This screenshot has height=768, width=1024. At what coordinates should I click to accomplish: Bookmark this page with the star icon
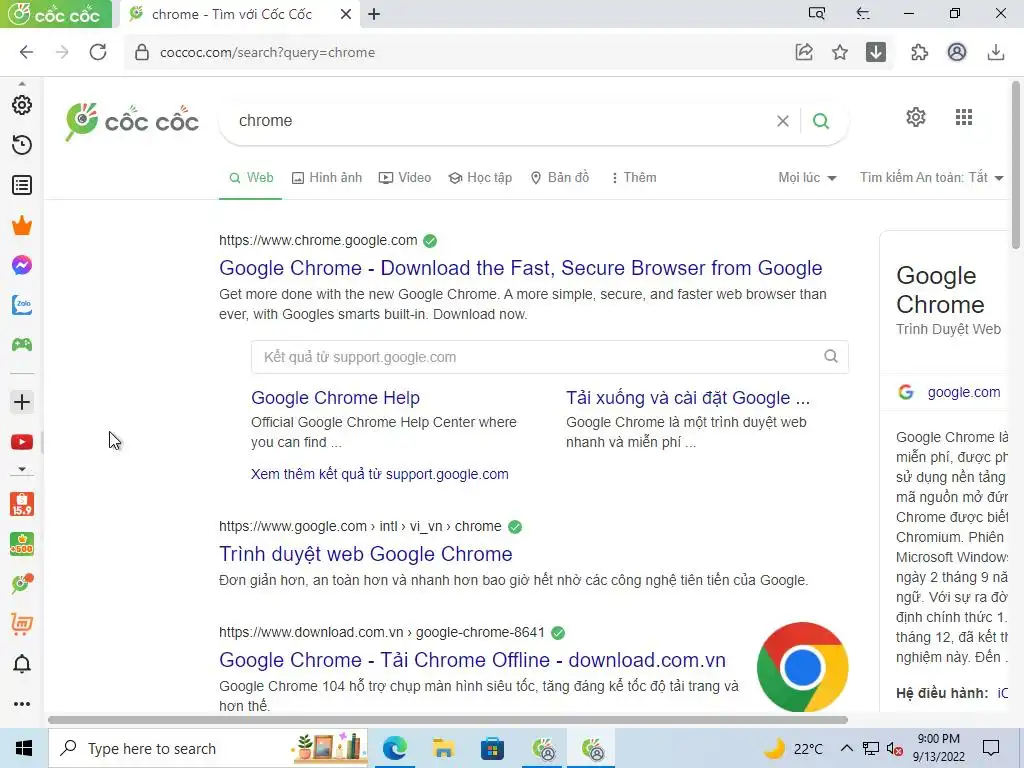pyautogui.click(x=840, y=52)
